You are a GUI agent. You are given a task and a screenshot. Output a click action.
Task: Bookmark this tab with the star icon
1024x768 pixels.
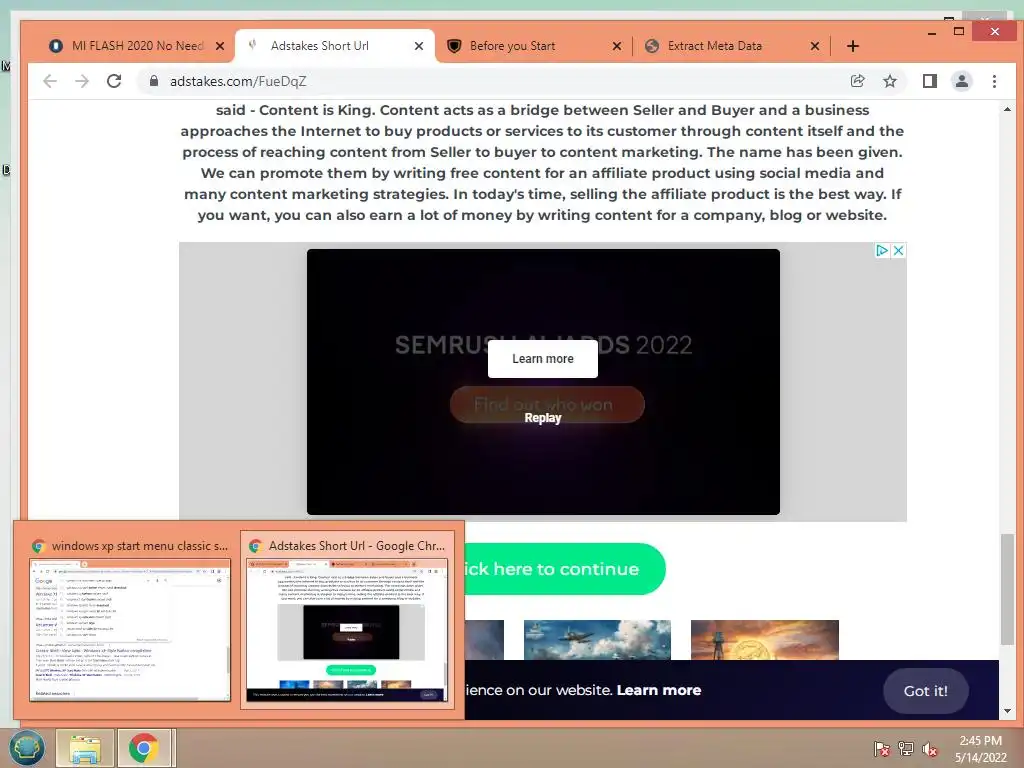tap(889, 81)
